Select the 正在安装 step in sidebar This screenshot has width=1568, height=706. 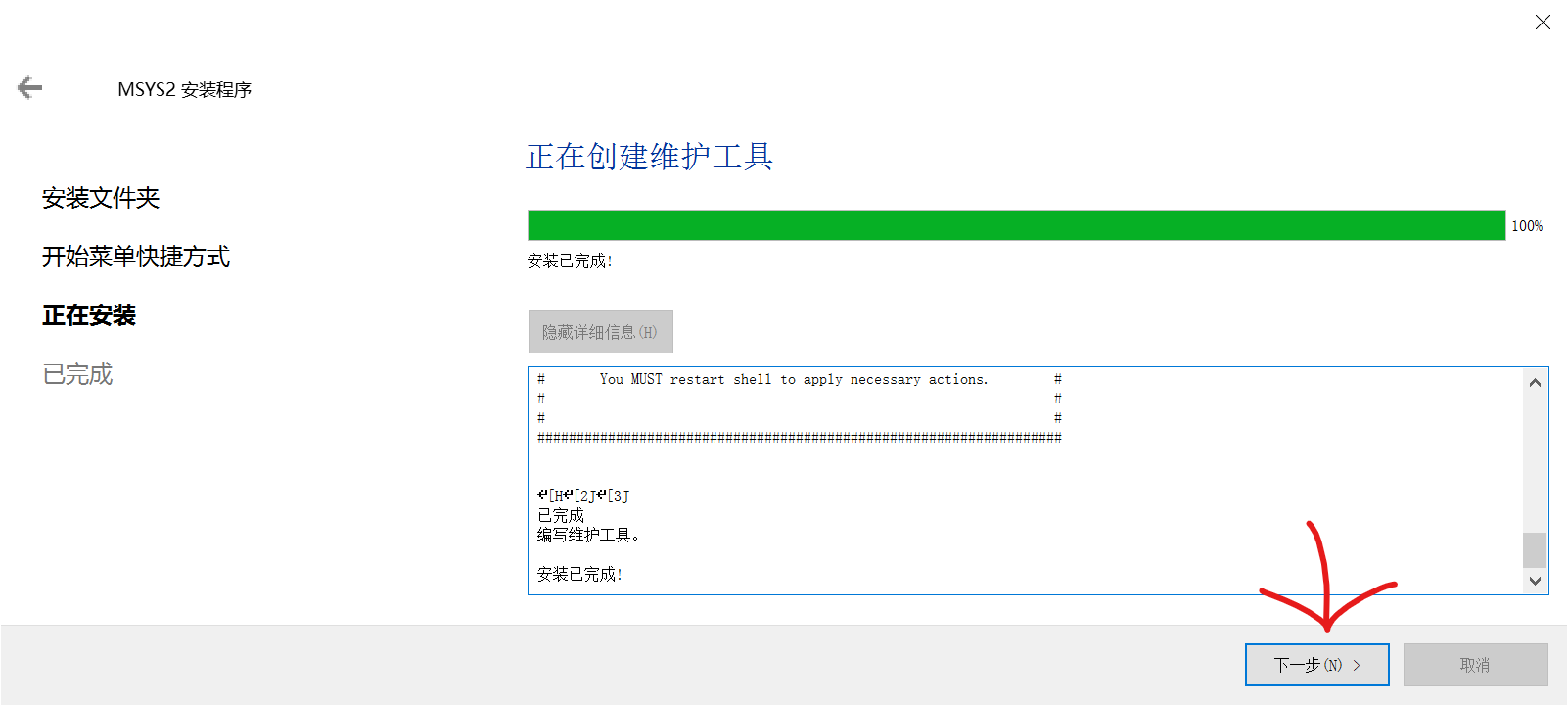point(89,315)
